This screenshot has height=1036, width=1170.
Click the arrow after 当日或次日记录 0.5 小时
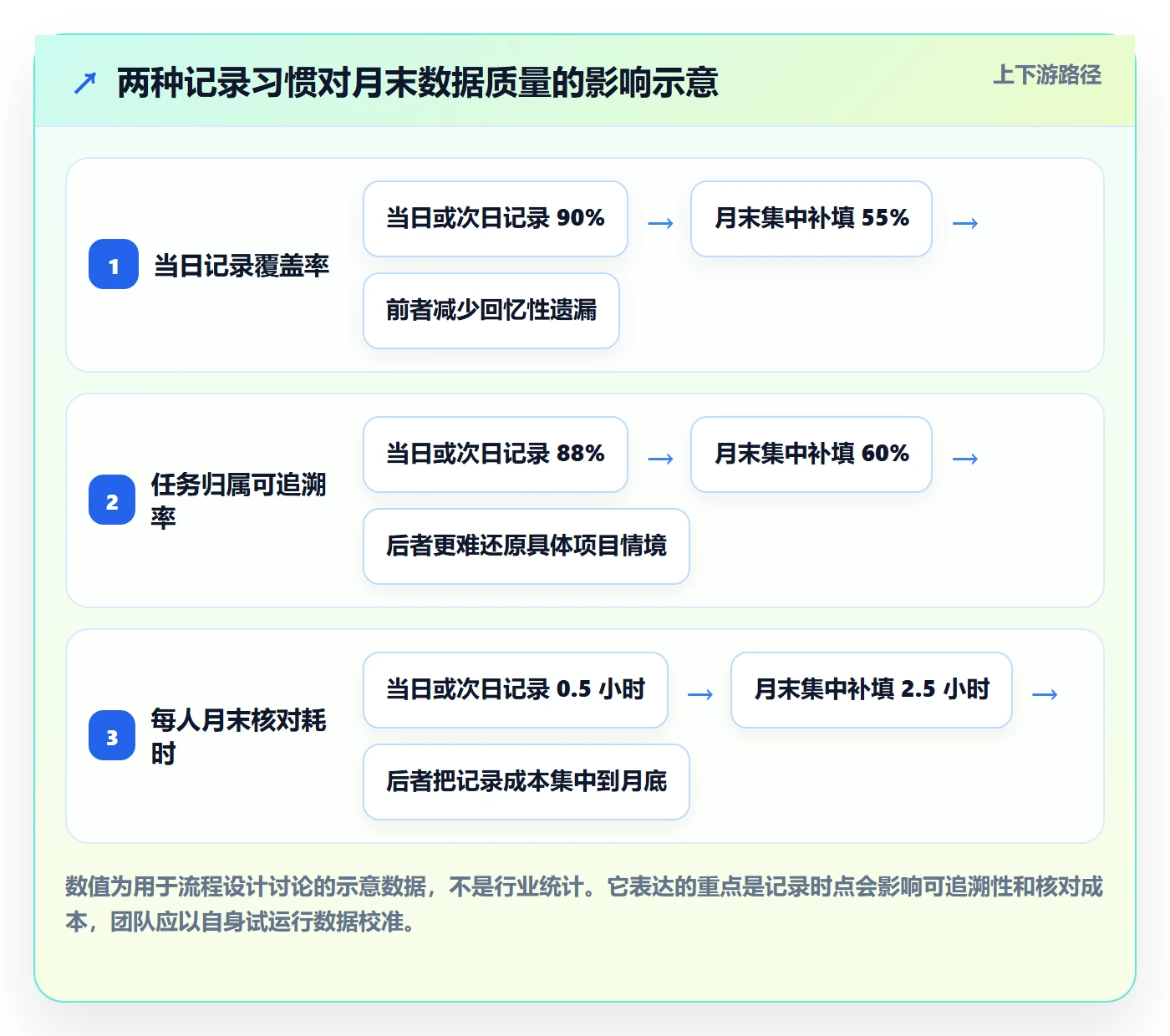pos(700,694)
